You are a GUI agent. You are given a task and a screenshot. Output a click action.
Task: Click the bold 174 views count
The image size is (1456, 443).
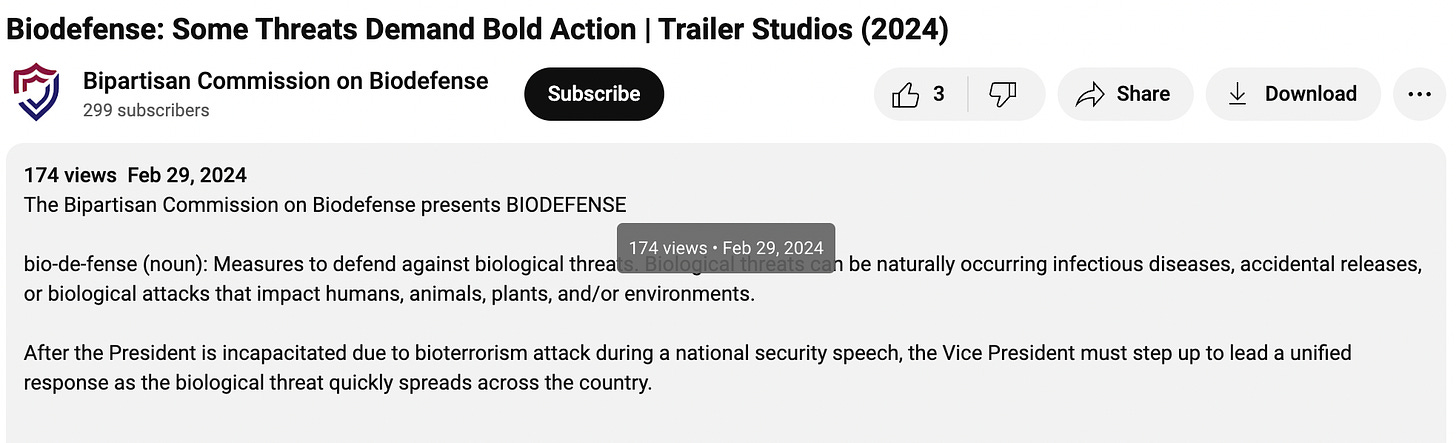click(x=70, y=175)
